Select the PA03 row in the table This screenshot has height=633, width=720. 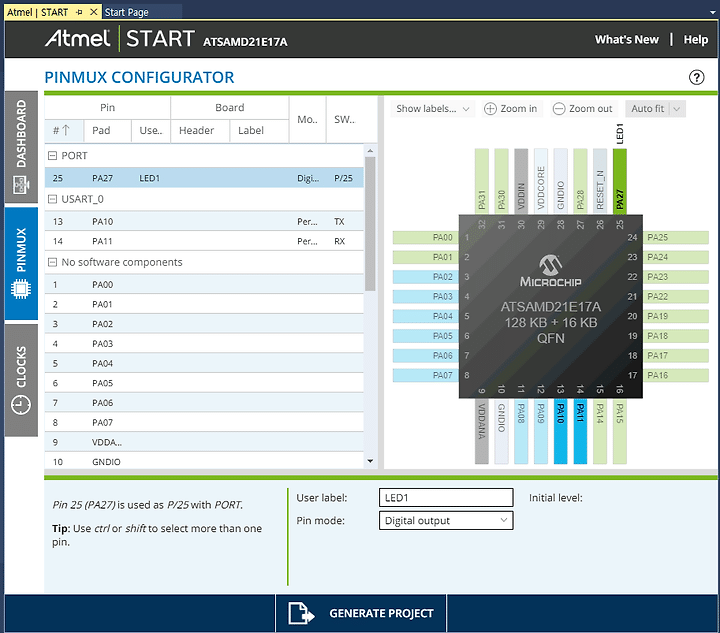pos(204,344)
